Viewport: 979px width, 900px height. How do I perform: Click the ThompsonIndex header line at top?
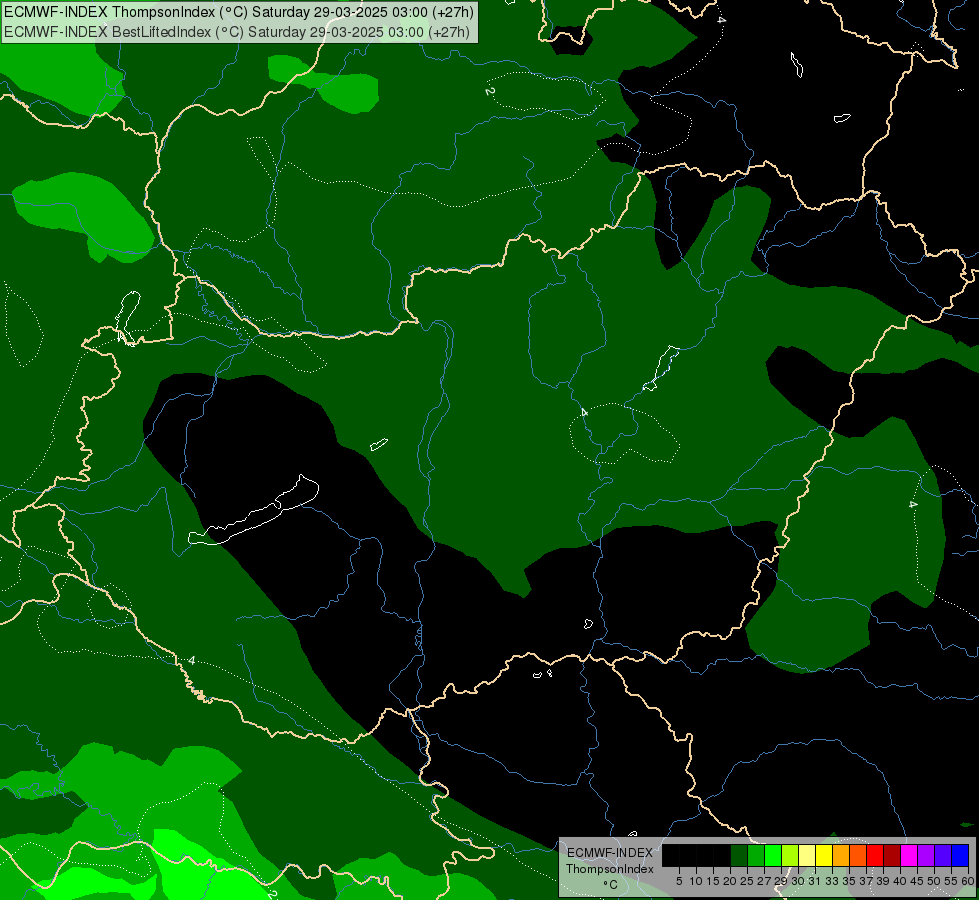pyautogui.click(x=239, y=12)
